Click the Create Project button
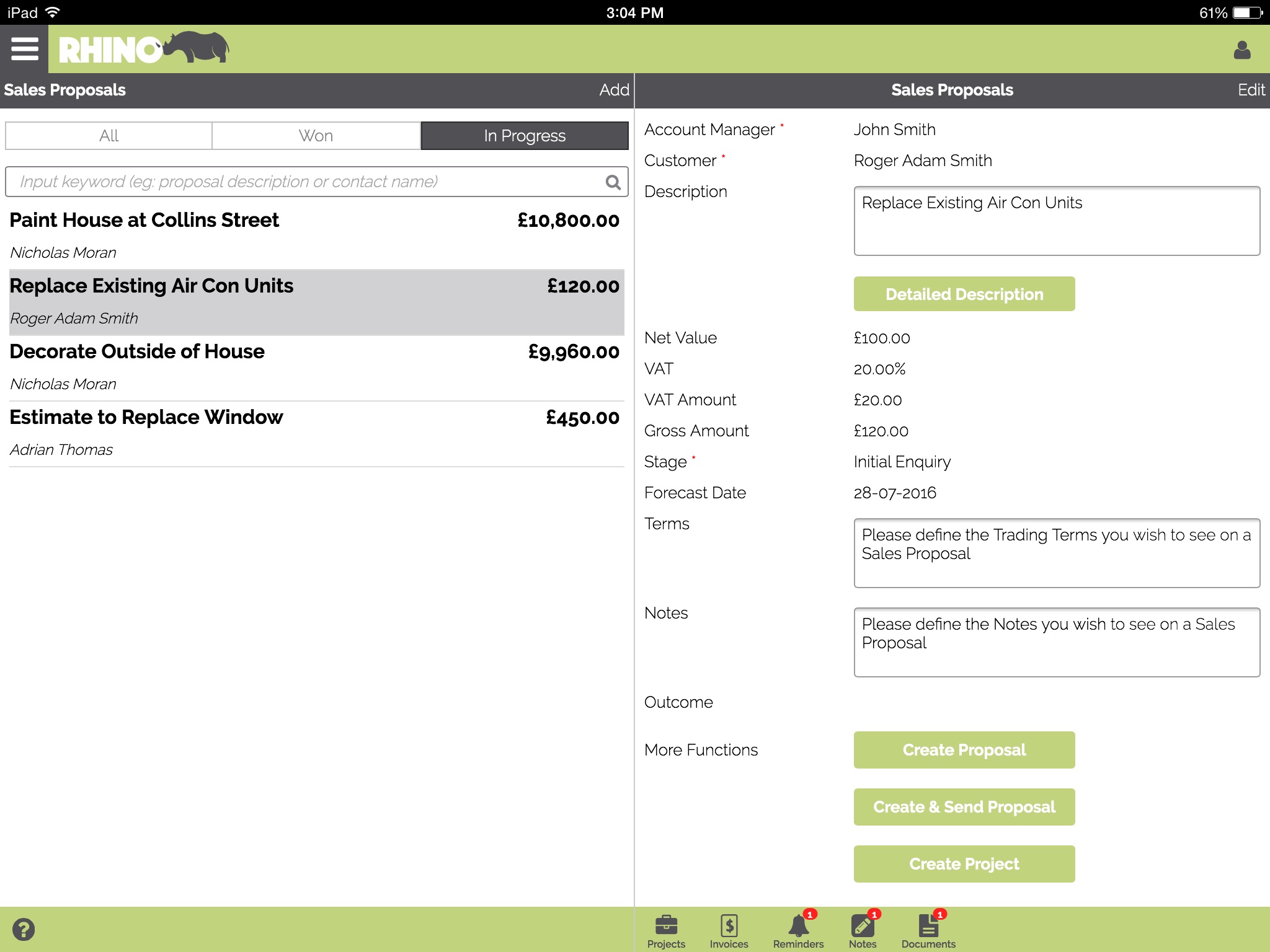 [964, 864]
